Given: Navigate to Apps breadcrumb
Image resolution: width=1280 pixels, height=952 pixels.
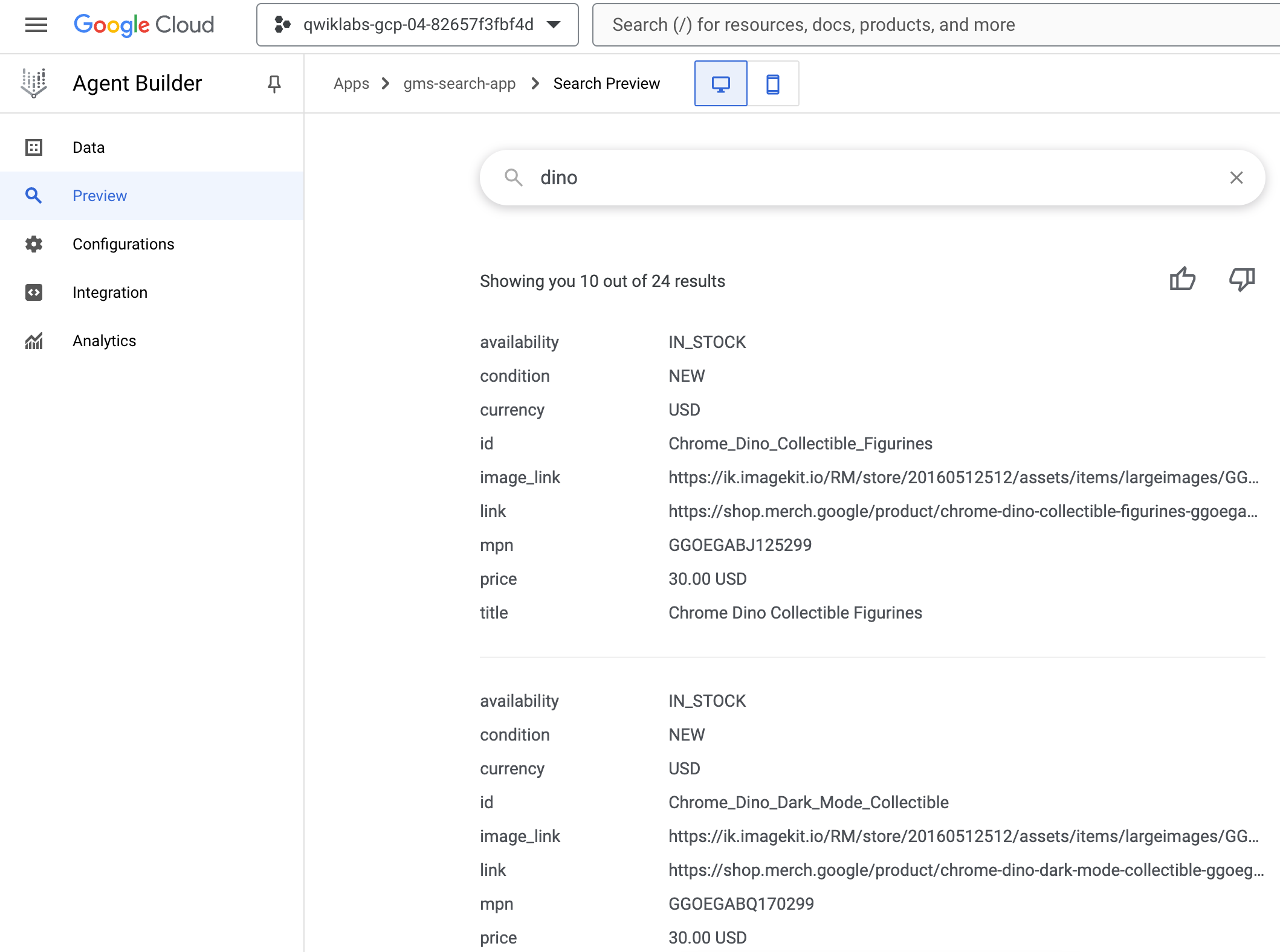Looking at the screenshot, I should [351, 83].
